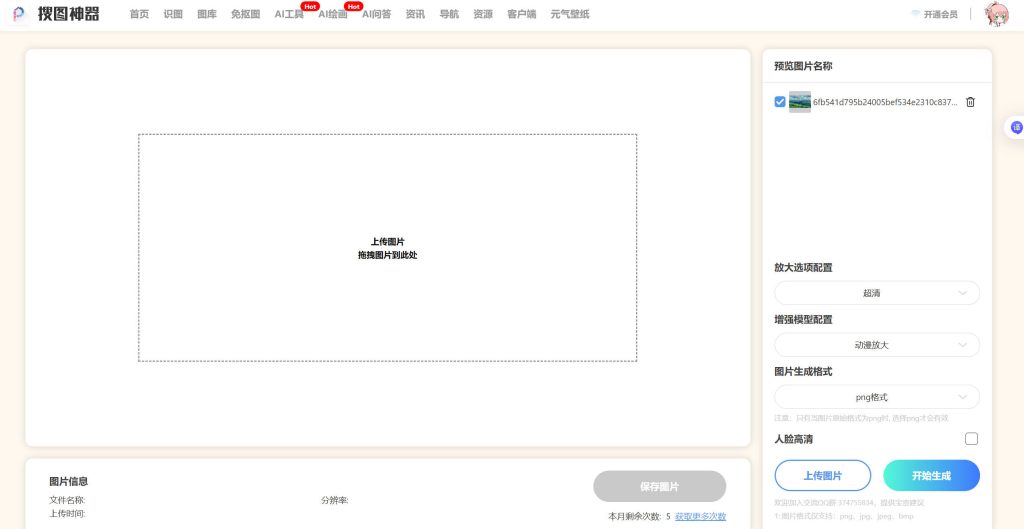Delete the uploaded image with trash icon
The width and height of the screenshot is (1024, 529).
tap(970, 102)
